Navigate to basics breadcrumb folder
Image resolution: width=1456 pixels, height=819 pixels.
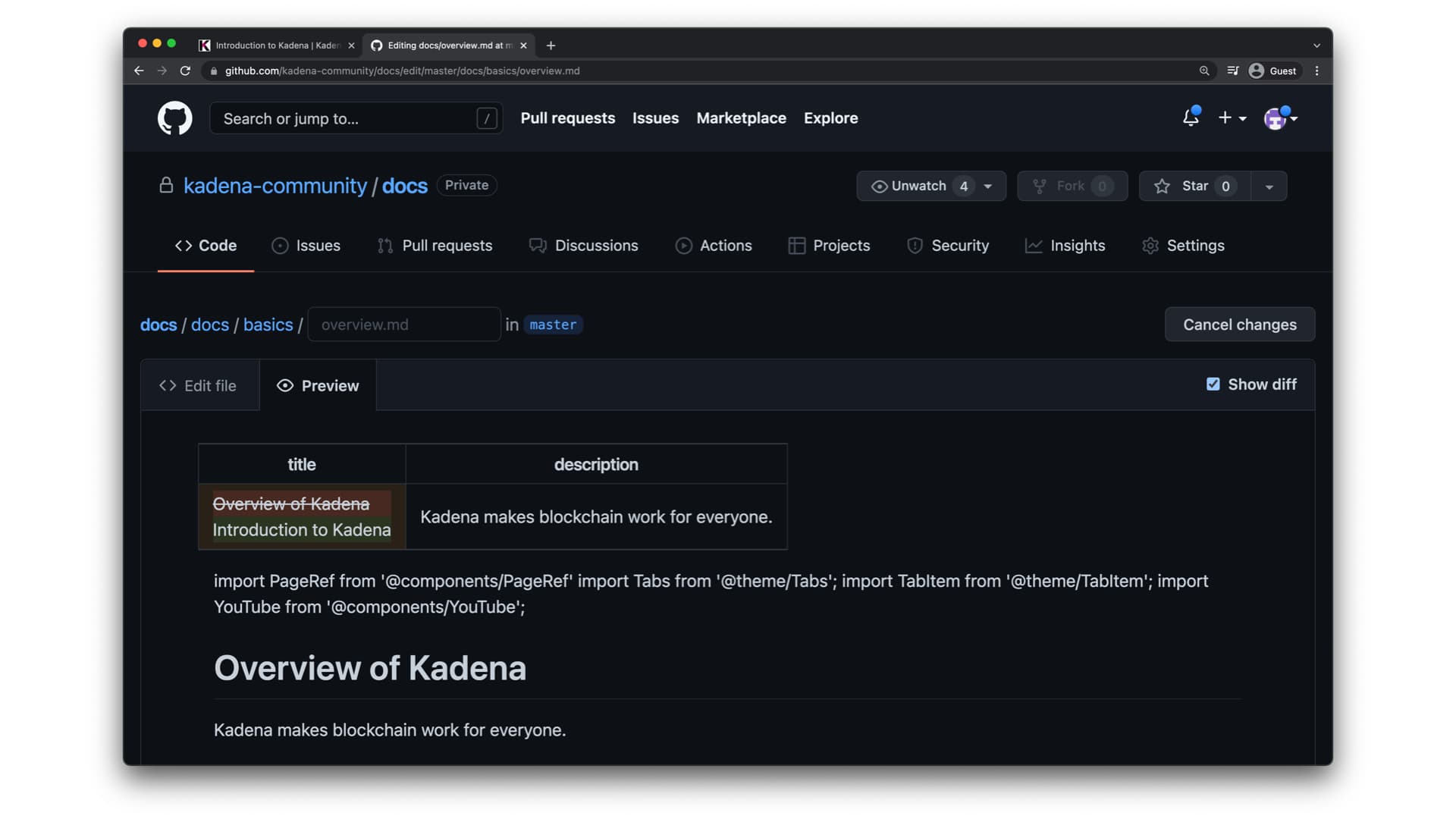tap(268, 325)
